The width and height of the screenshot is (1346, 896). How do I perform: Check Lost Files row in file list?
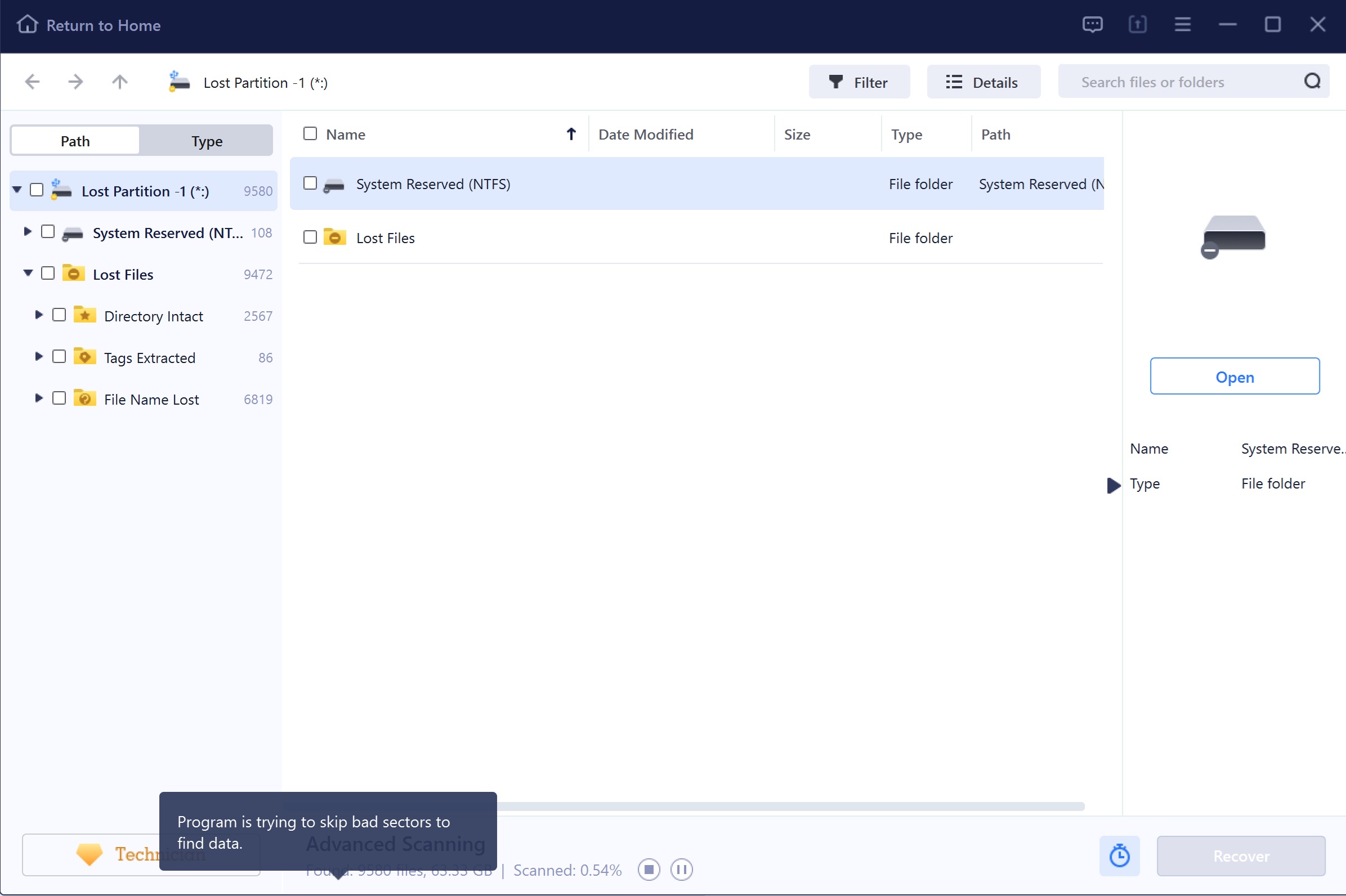point(310,236)
